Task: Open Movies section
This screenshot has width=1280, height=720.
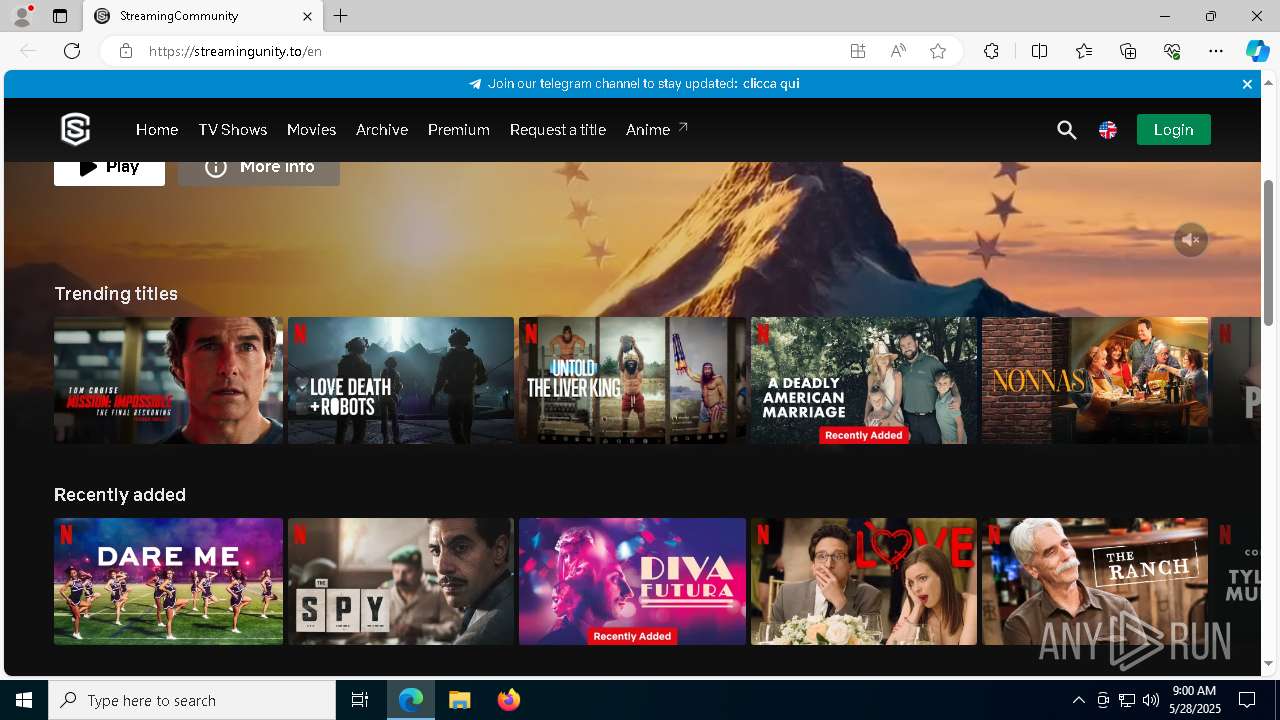Action: click(311, 130)
